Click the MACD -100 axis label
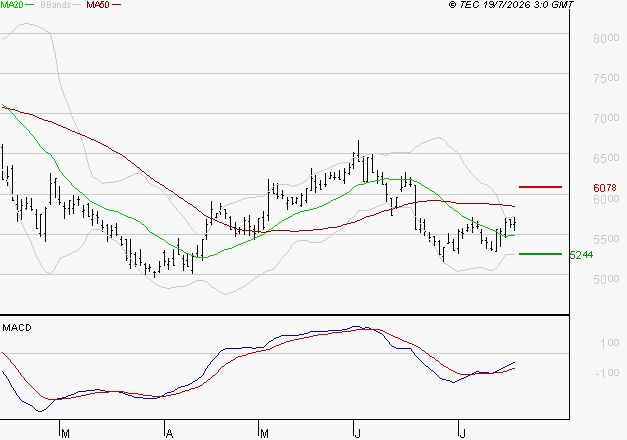Image resolution: width=627 pixels, height=440 pixels. click(x=607, y=373)
